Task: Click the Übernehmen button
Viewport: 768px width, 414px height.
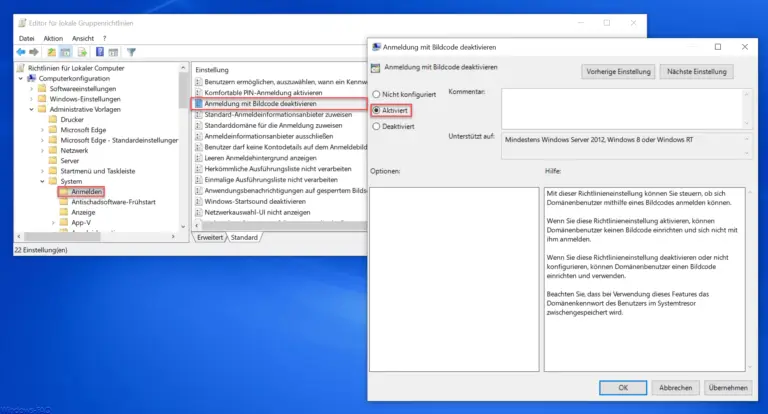Action: click(728, 388)
